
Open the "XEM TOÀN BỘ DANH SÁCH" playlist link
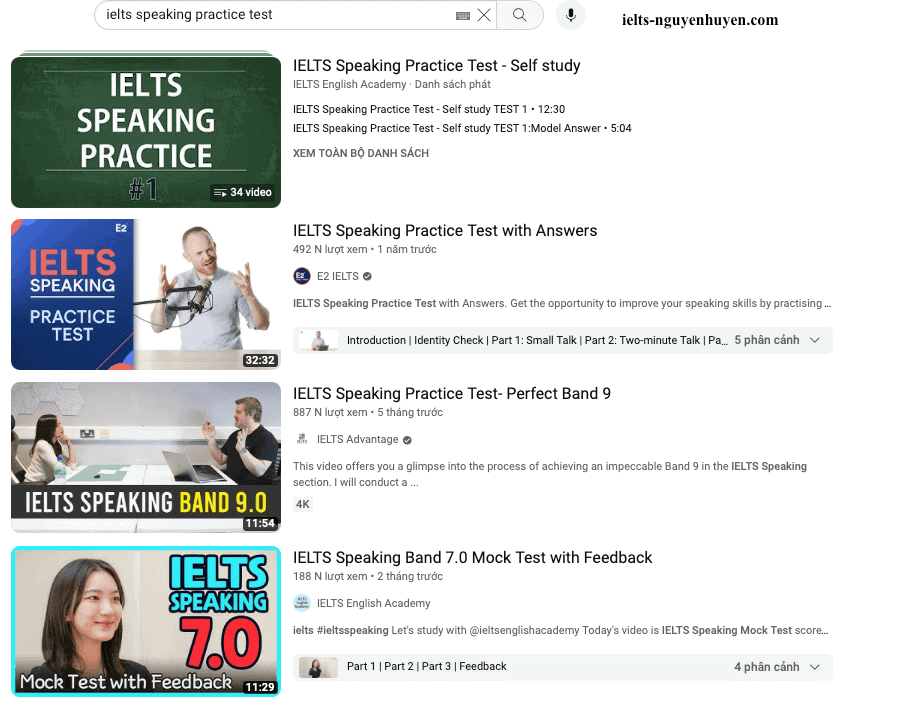pyautogui.click(x=360, y=153)
